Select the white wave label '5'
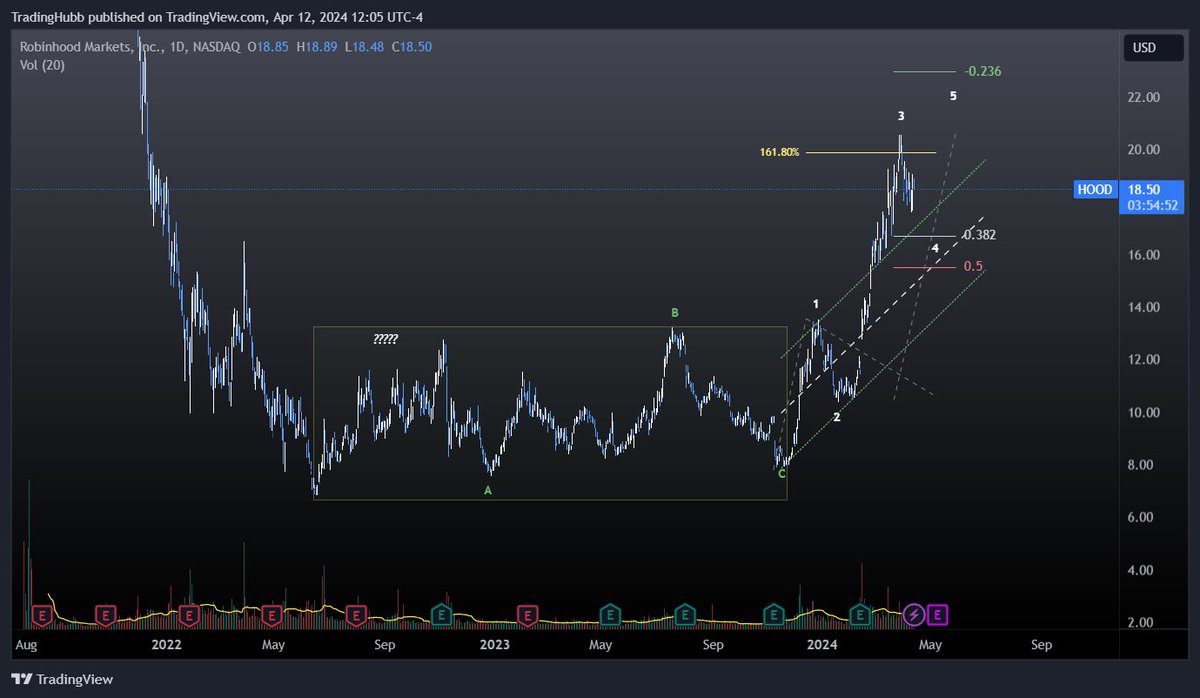This screenshot has height=698, width=1200. click(953, 96)
